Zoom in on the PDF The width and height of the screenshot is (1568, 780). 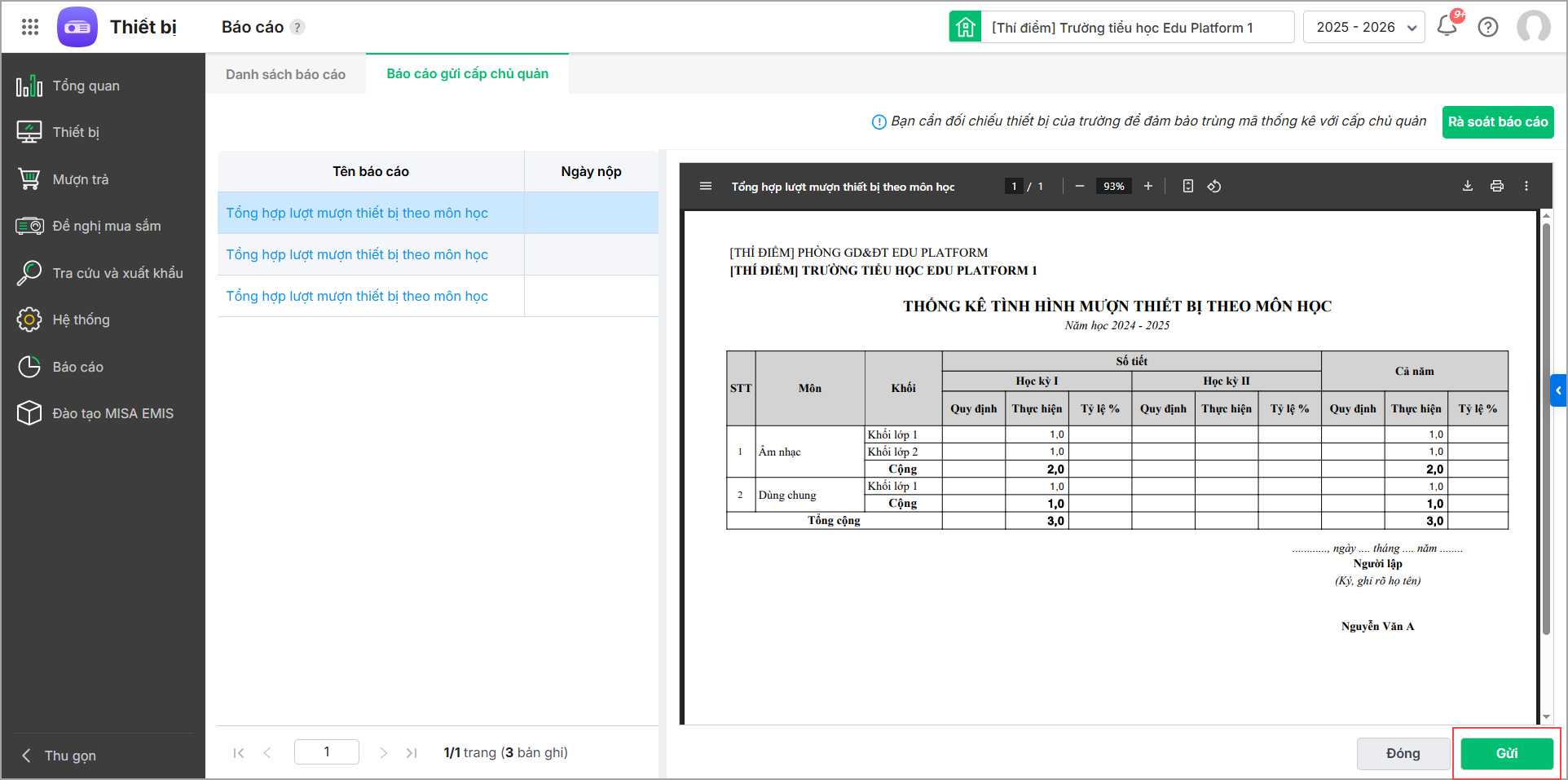click(1147, 186)
